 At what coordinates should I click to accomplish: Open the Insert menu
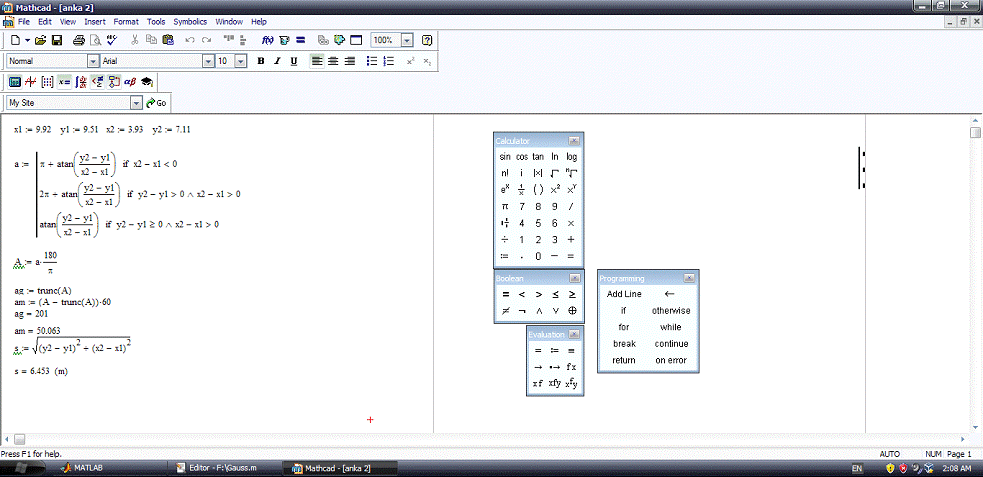[95, 21]
